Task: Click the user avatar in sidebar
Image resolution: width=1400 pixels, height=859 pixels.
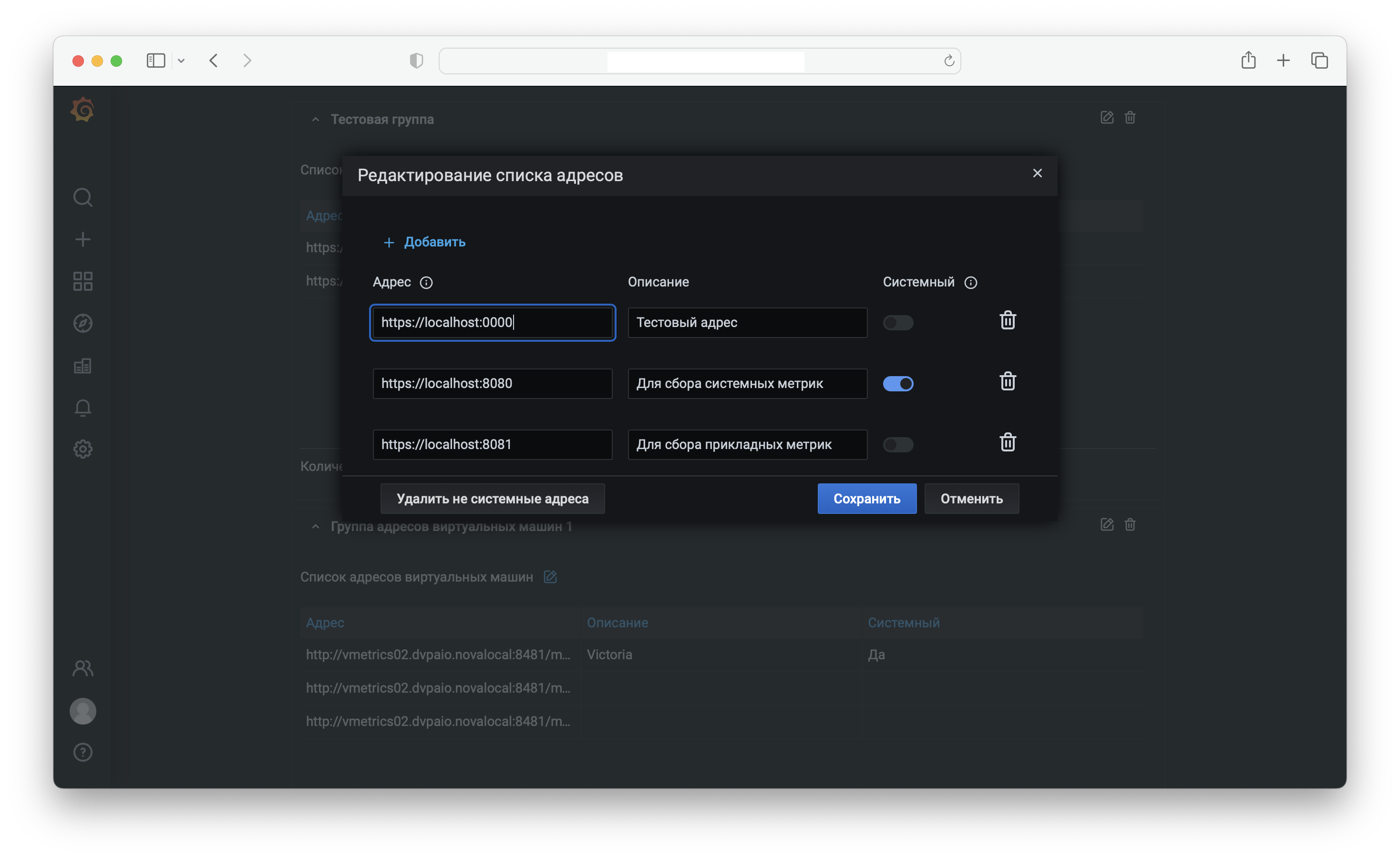Action: (83, 711)
